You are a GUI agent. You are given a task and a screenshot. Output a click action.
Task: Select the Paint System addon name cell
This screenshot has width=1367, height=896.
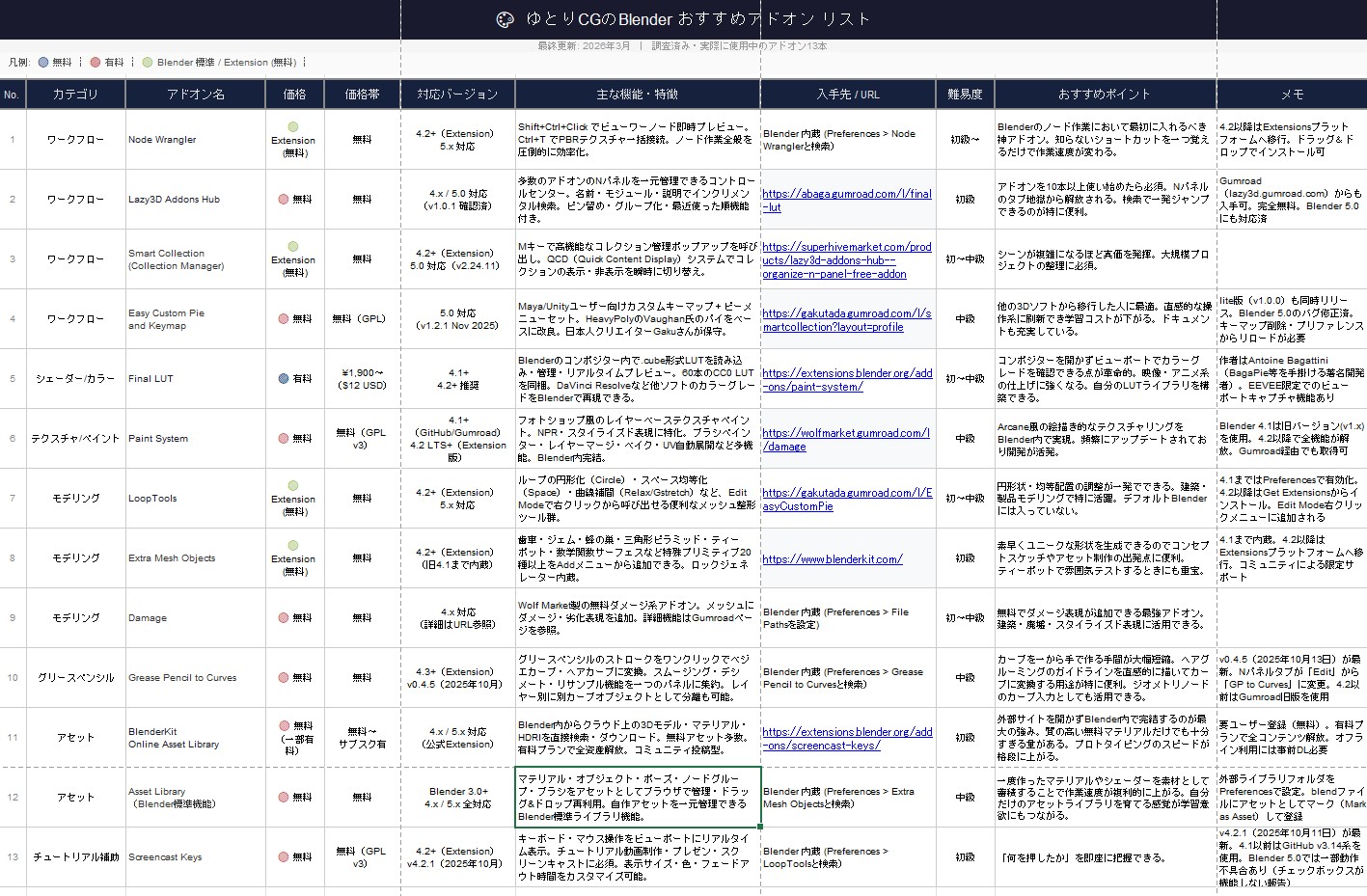click(196, 439)
